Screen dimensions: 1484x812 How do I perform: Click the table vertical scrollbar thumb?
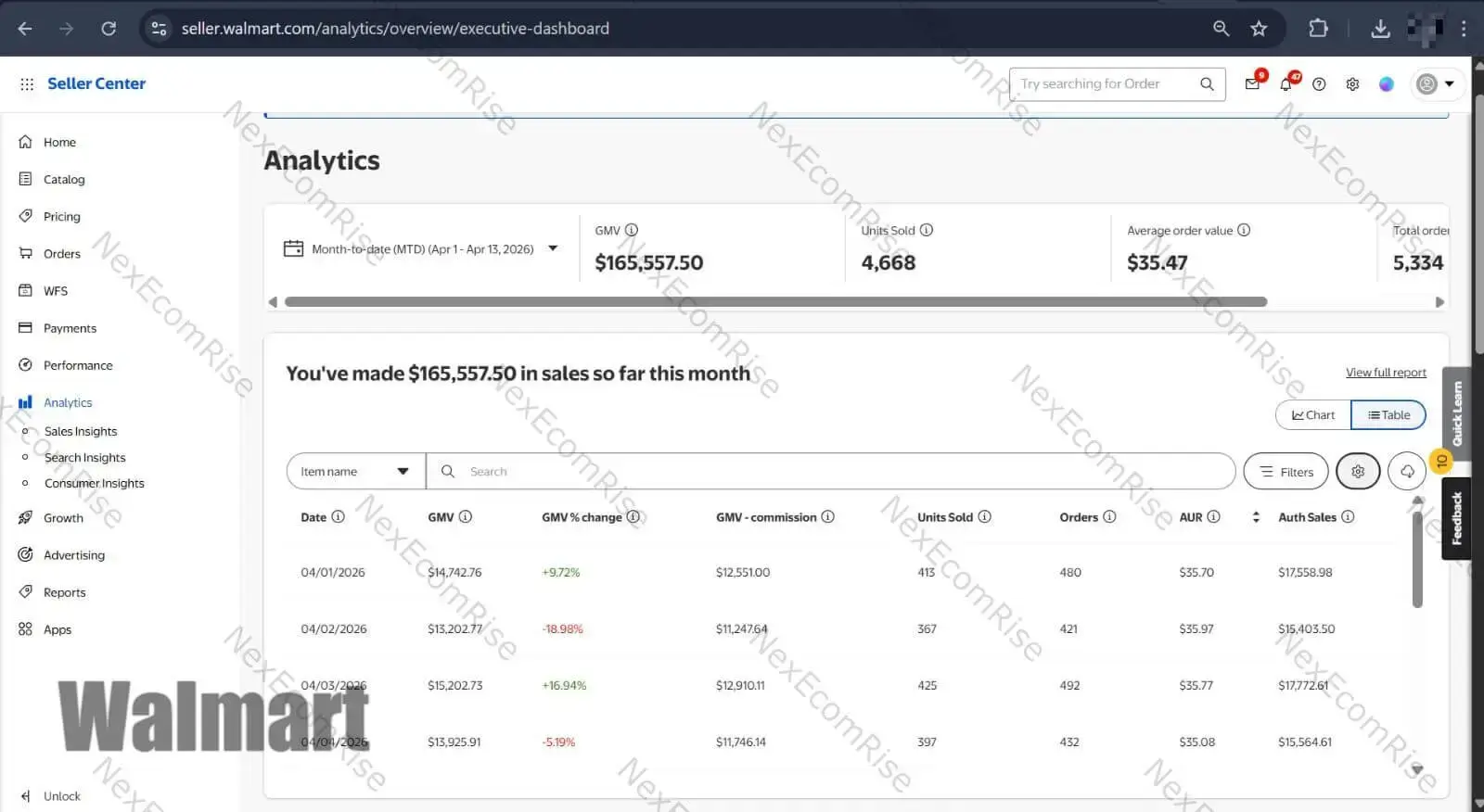click(x=1417, y=559)
